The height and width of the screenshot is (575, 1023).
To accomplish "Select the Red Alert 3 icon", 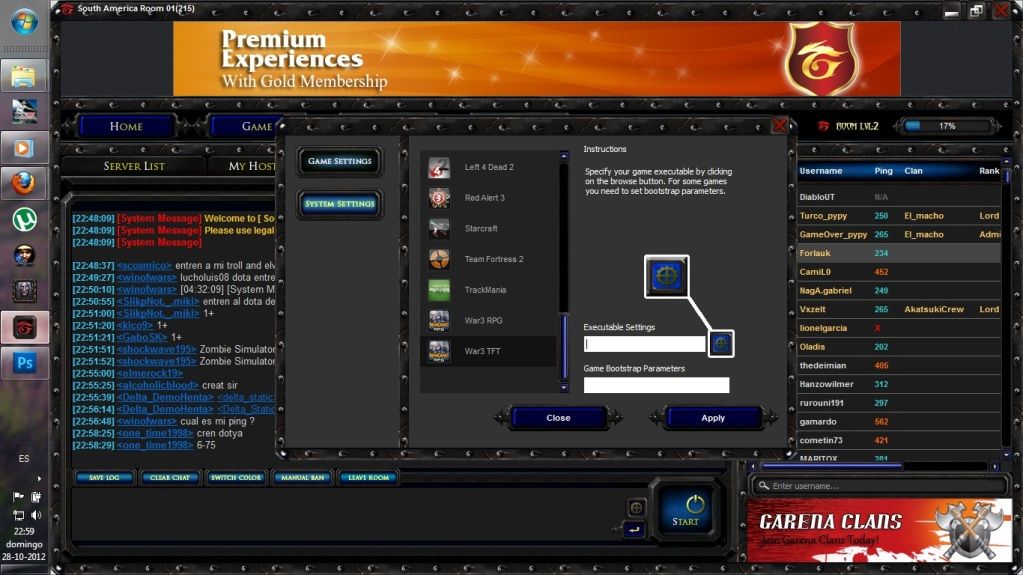I will coord(439,198).
